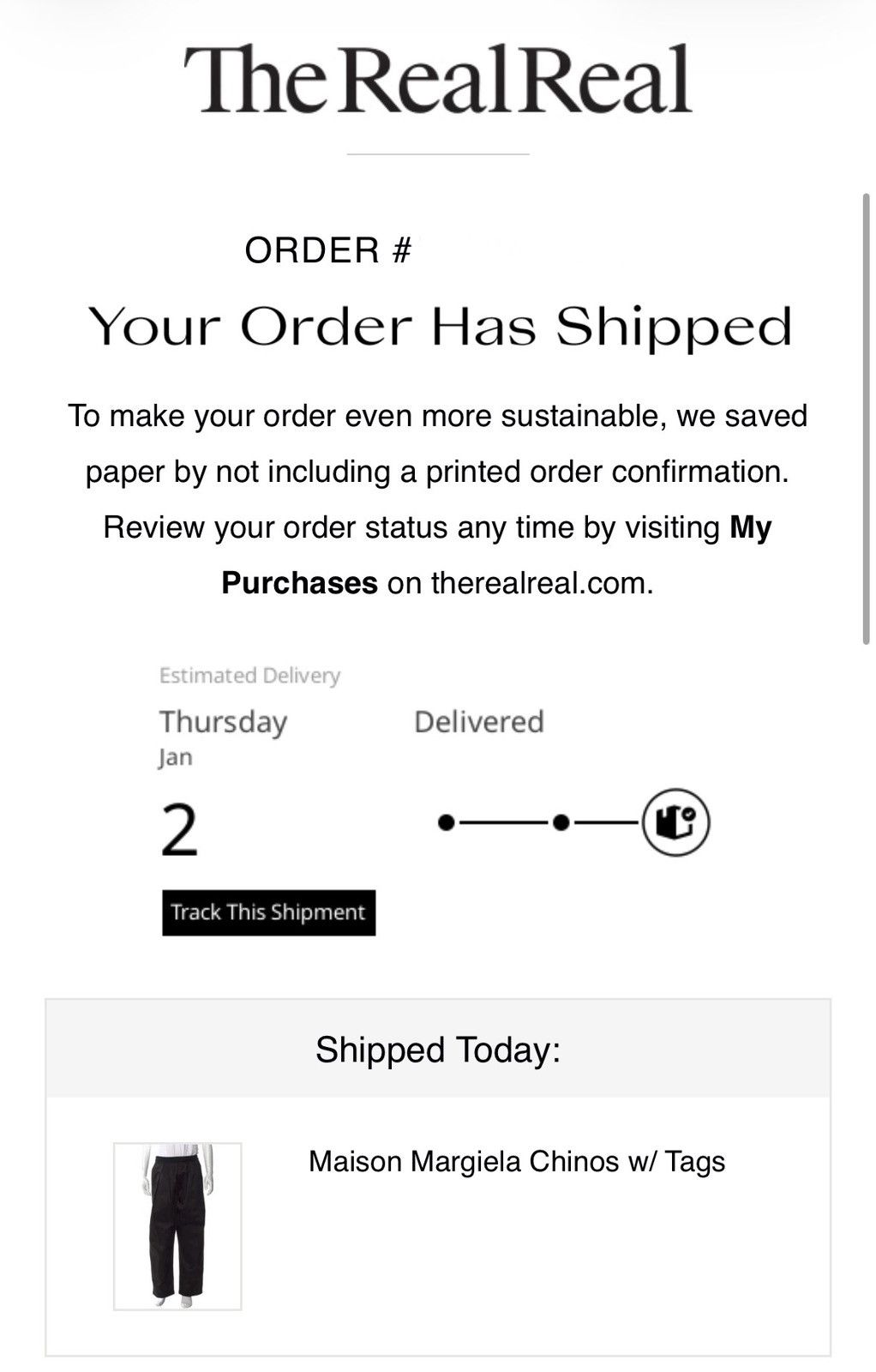Click the Thursday delivery day text
The height and width of the screenshot is (1372, 876).
[223, 722]
